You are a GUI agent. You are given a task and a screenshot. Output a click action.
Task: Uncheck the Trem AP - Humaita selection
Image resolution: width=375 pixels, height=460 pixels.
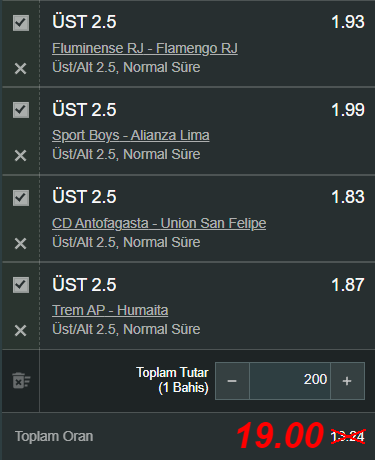pyautogui.click(x=21, y=285)
